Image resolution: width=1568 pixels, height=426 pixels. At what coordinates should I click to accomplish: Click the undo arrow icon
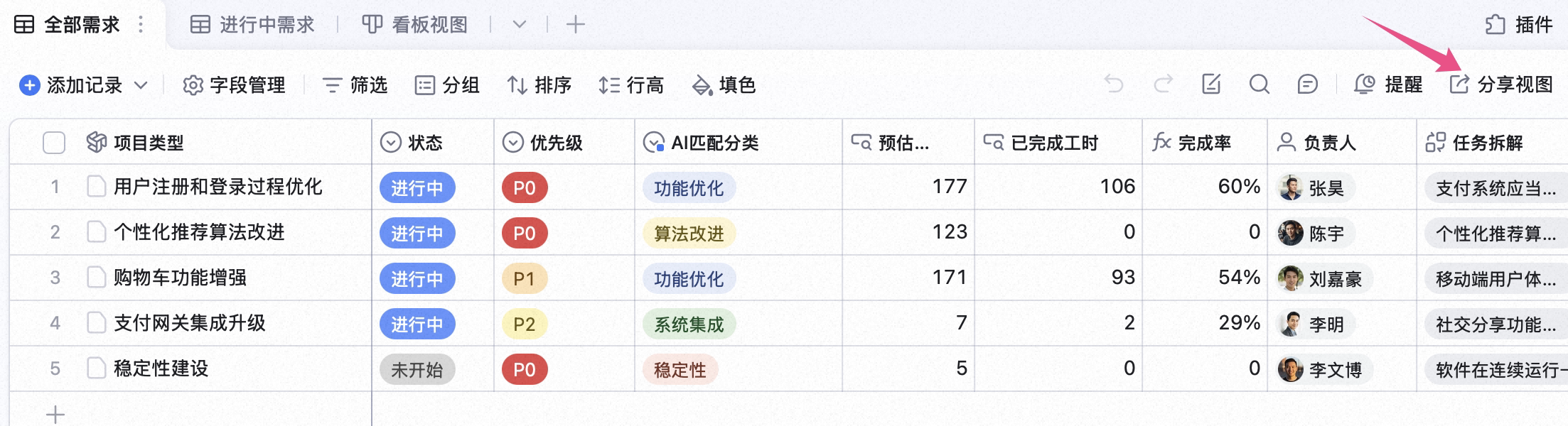tap(1113, 84)
